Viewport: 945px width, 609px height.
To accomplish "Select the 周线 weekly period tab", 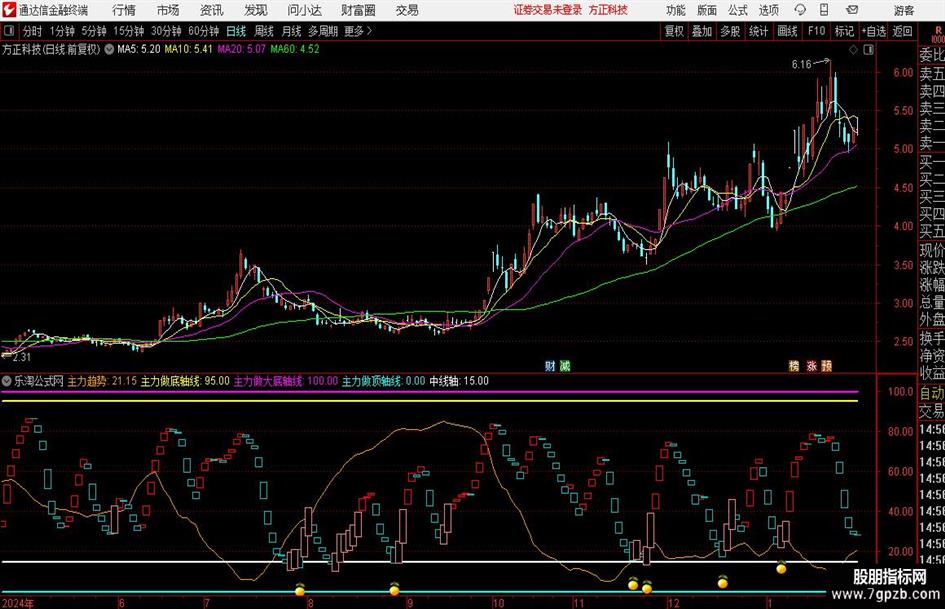I will (x=264, y=31).
